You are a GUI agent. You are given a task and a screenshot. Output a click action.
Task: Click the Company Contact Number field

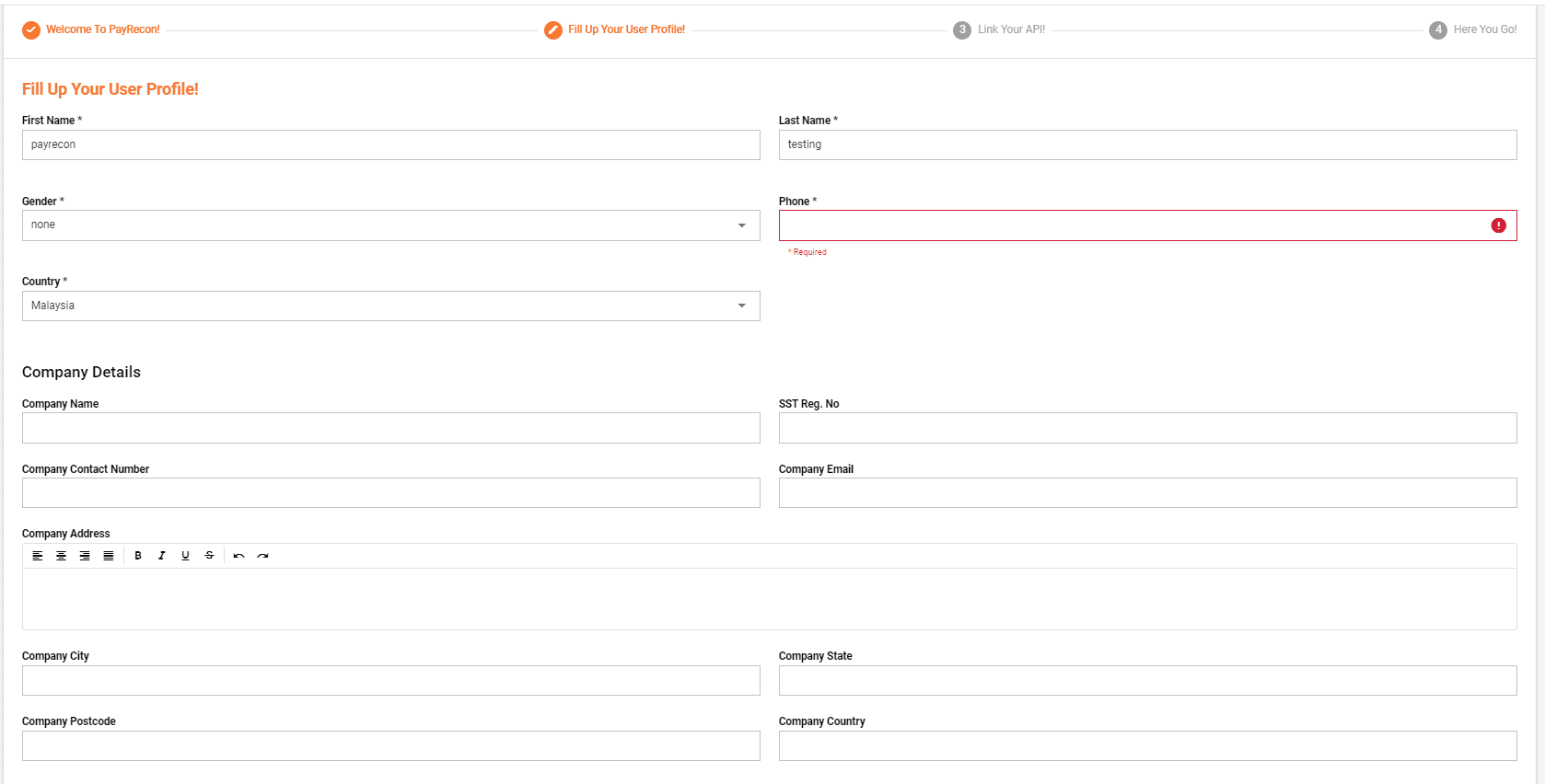tap(391, 492)
